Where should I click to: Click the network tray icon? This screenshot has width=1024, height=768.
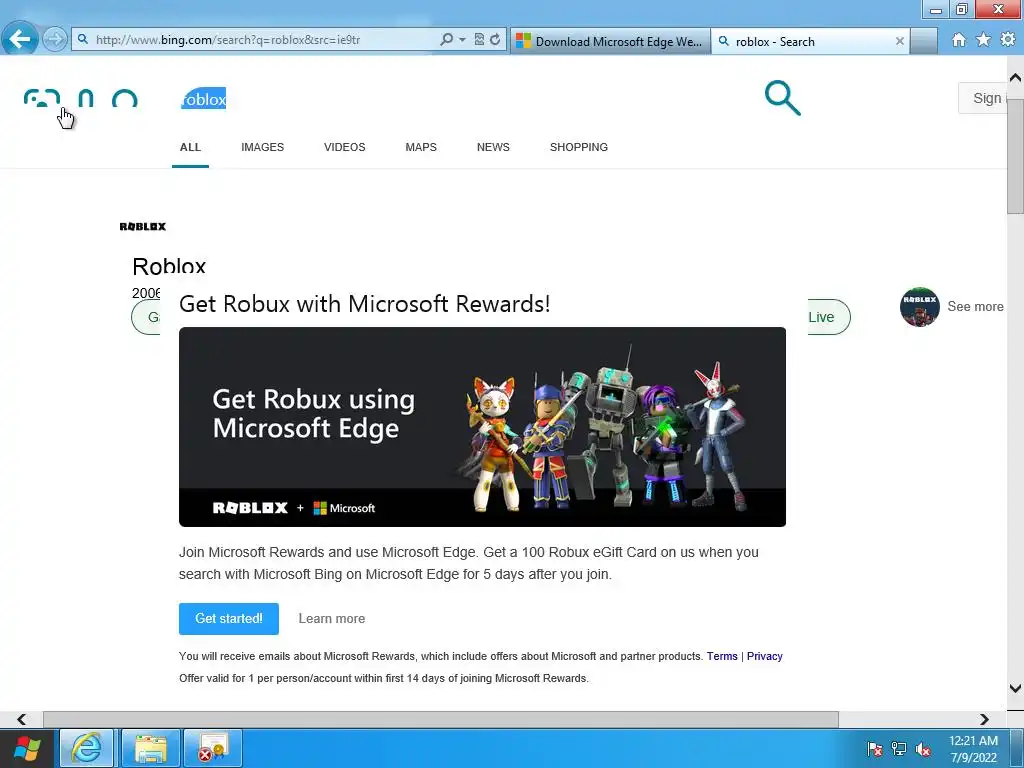point(899,749)
